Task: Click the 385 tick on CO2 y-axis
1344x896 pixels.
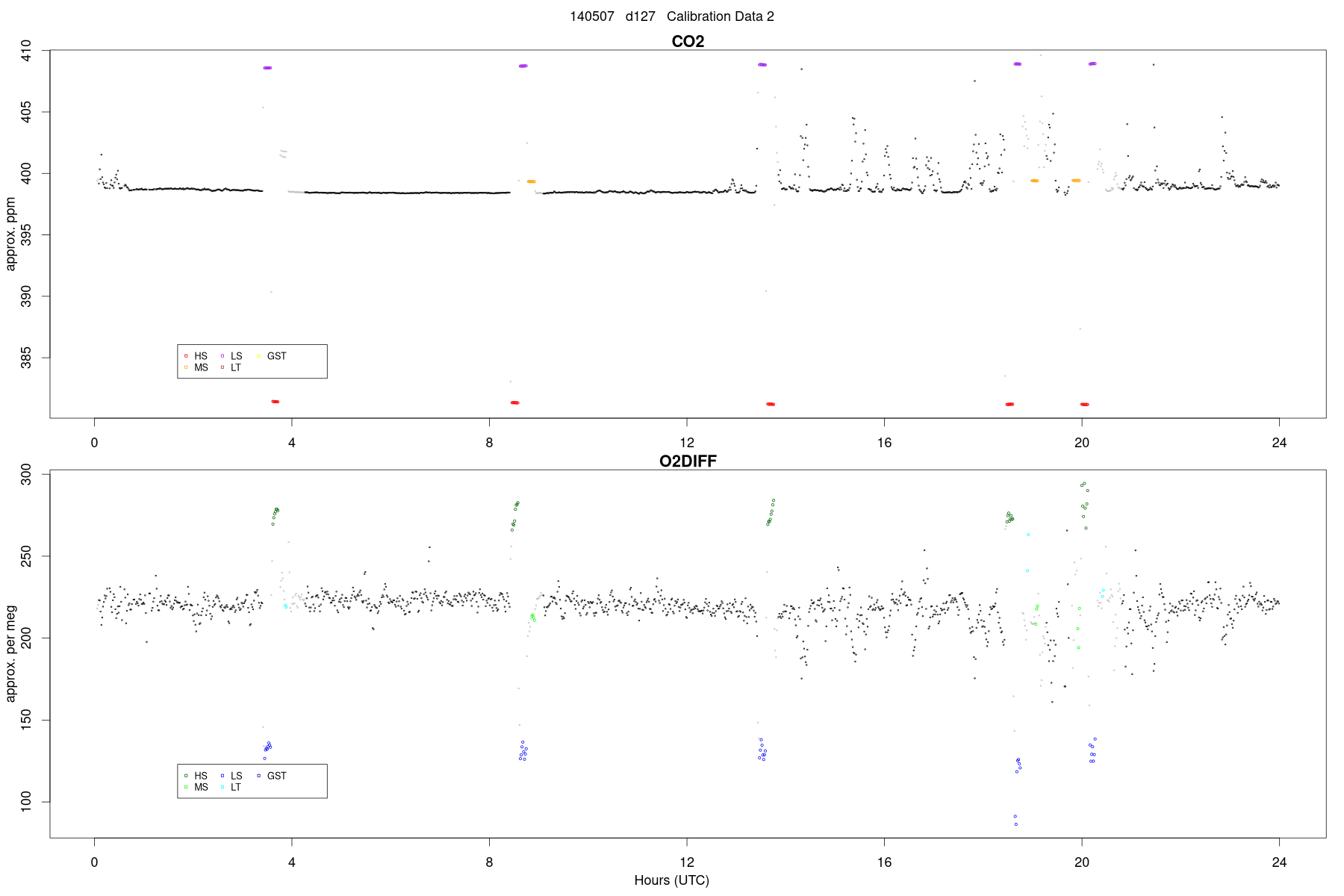Action: pyautogui.click(x=26, y=358)
